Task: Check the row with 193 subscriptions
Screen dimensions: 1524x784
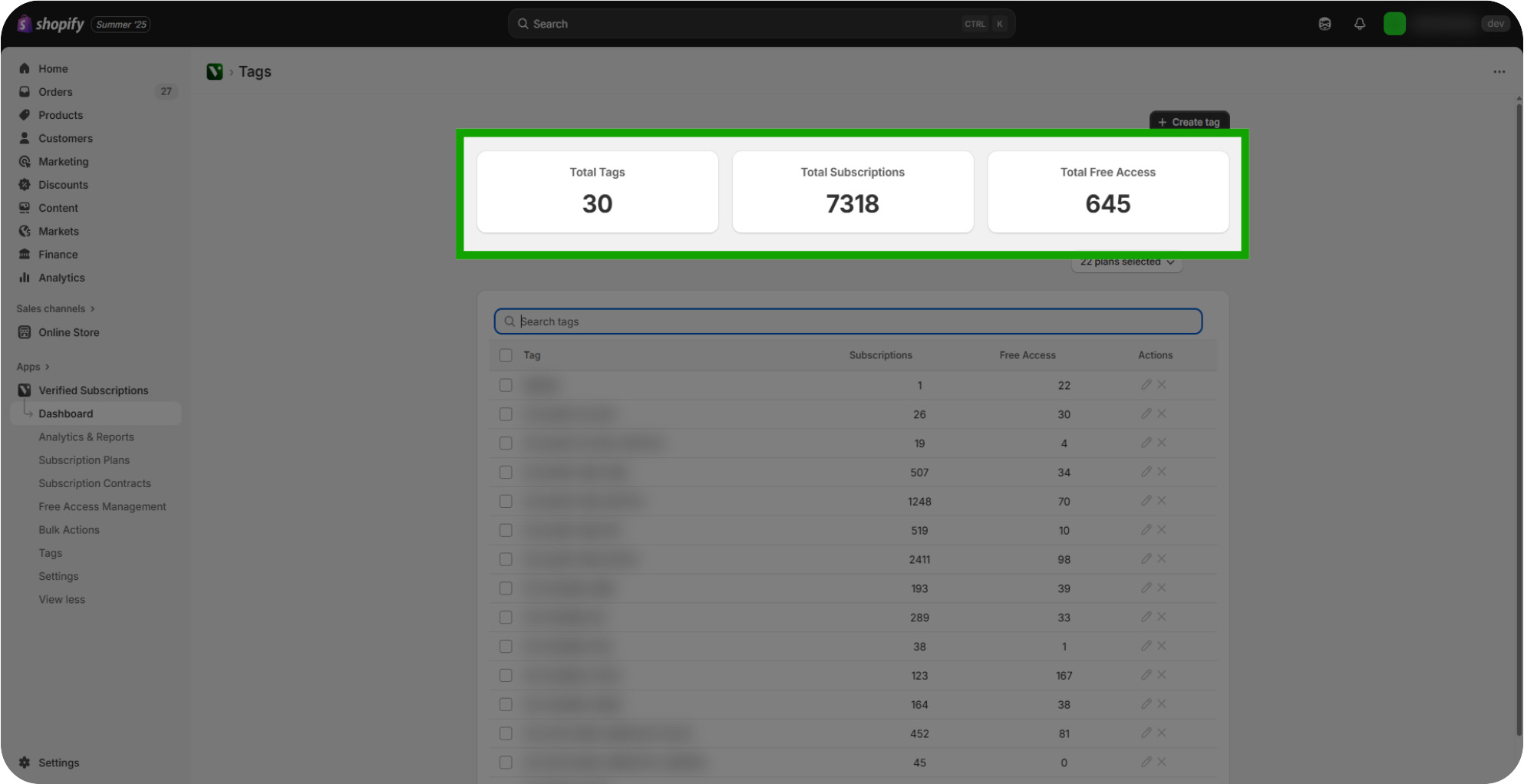Action: tap(506, 588)
